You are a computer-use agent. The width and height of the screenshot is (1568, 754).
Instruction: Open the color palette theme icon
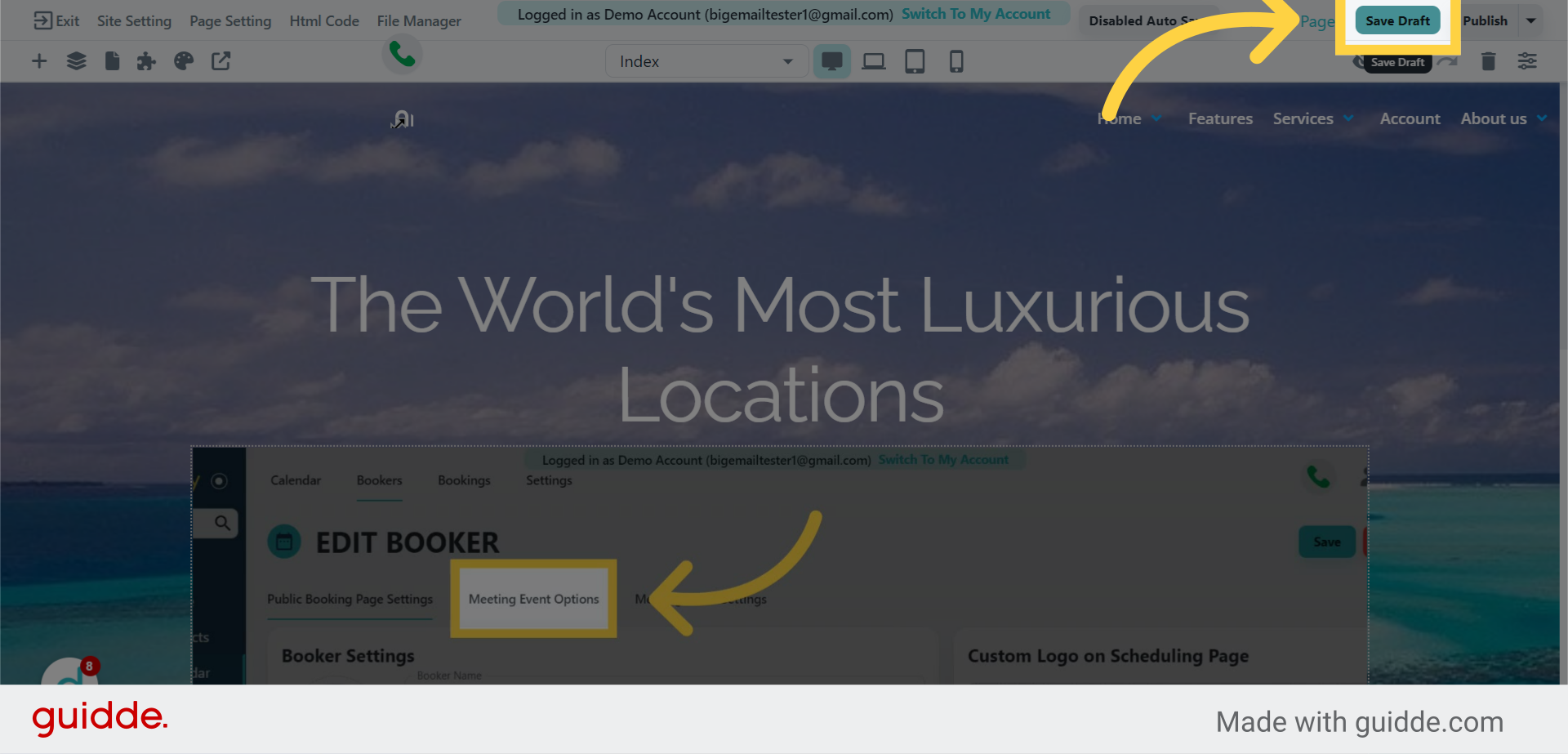click(184, 61)
